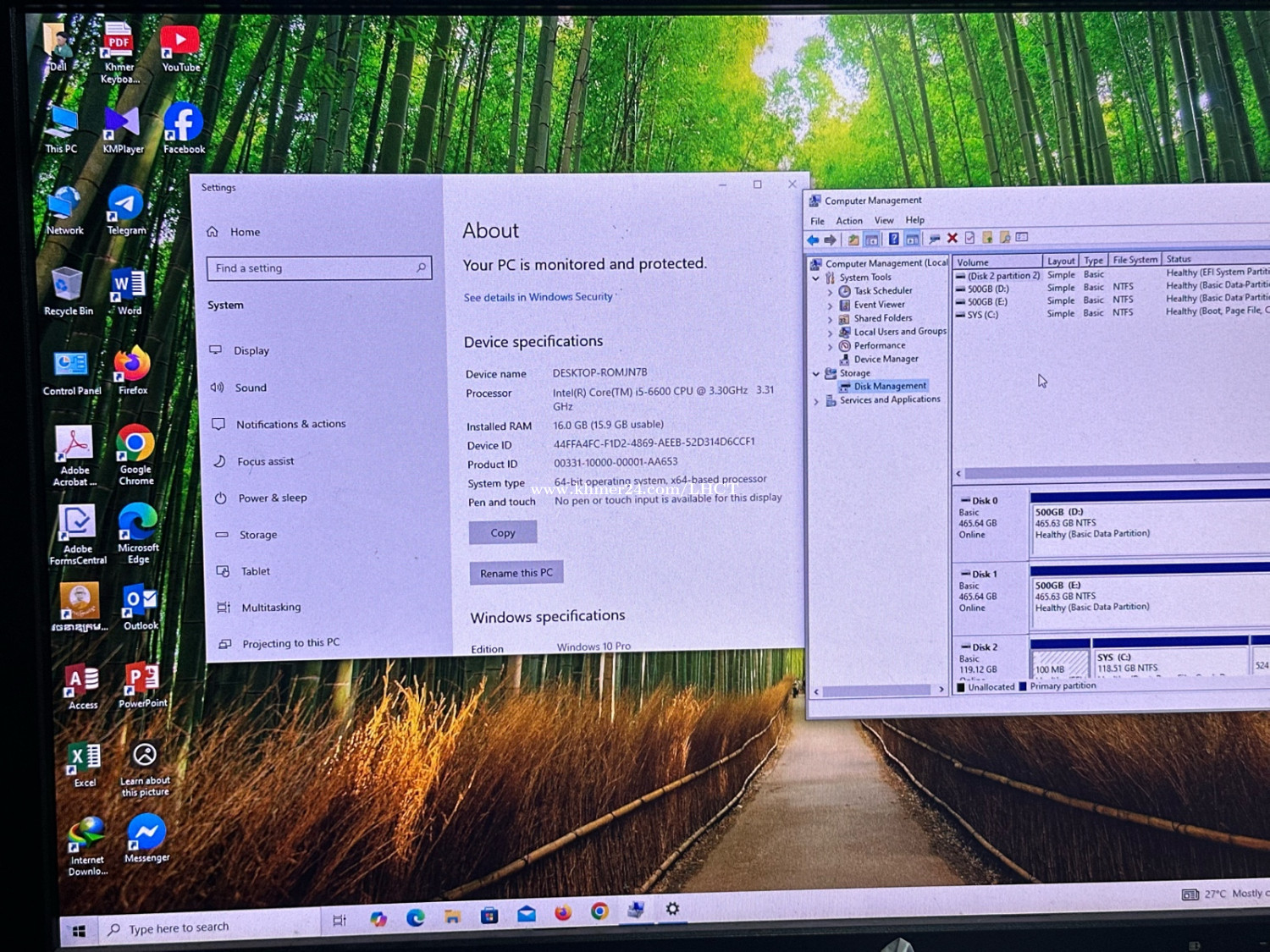Screen dimensions: 1270x952
Task: Open Sound settings in sidebar
Action: point(239,388)
